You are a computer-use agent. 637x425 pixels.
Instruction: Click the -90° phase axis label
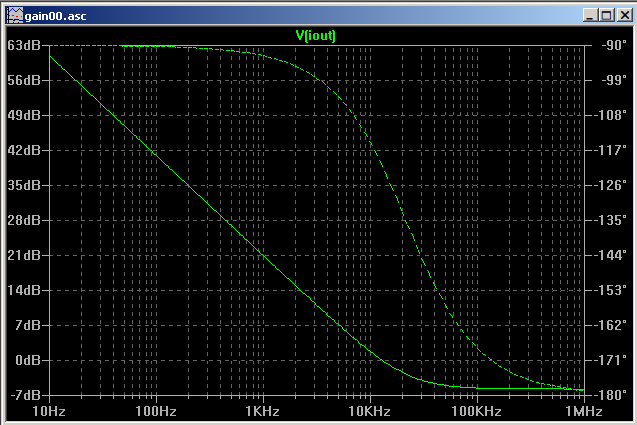click(x=614, y=45)
